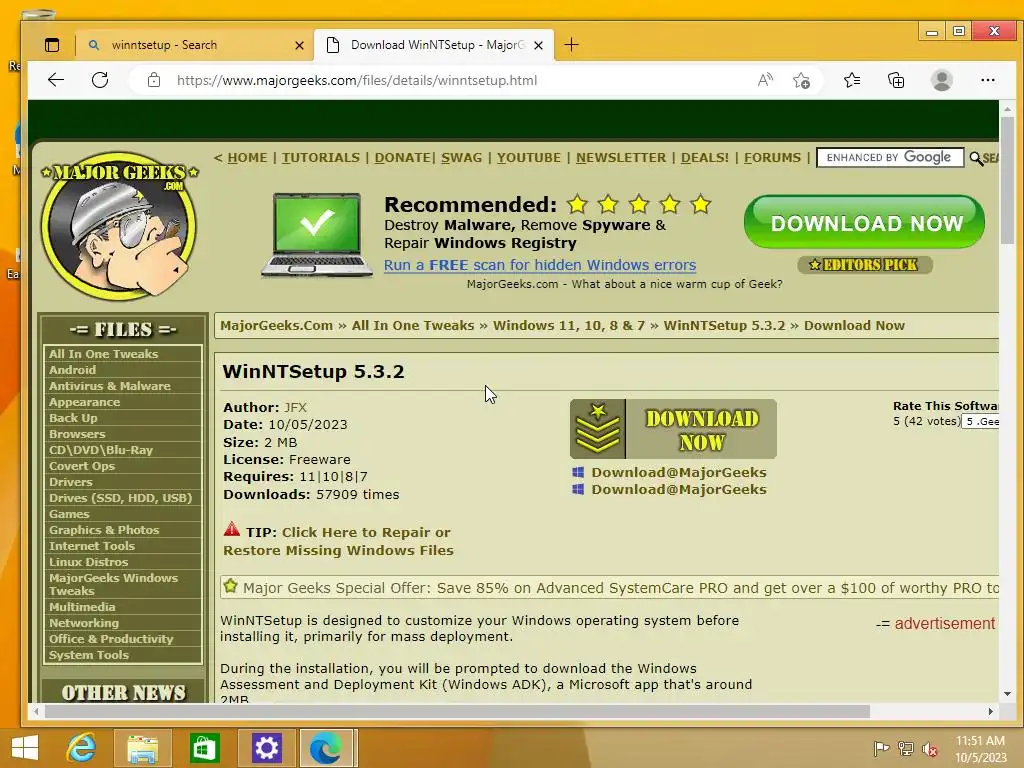Open Linux Distros category

pos(88,562)
